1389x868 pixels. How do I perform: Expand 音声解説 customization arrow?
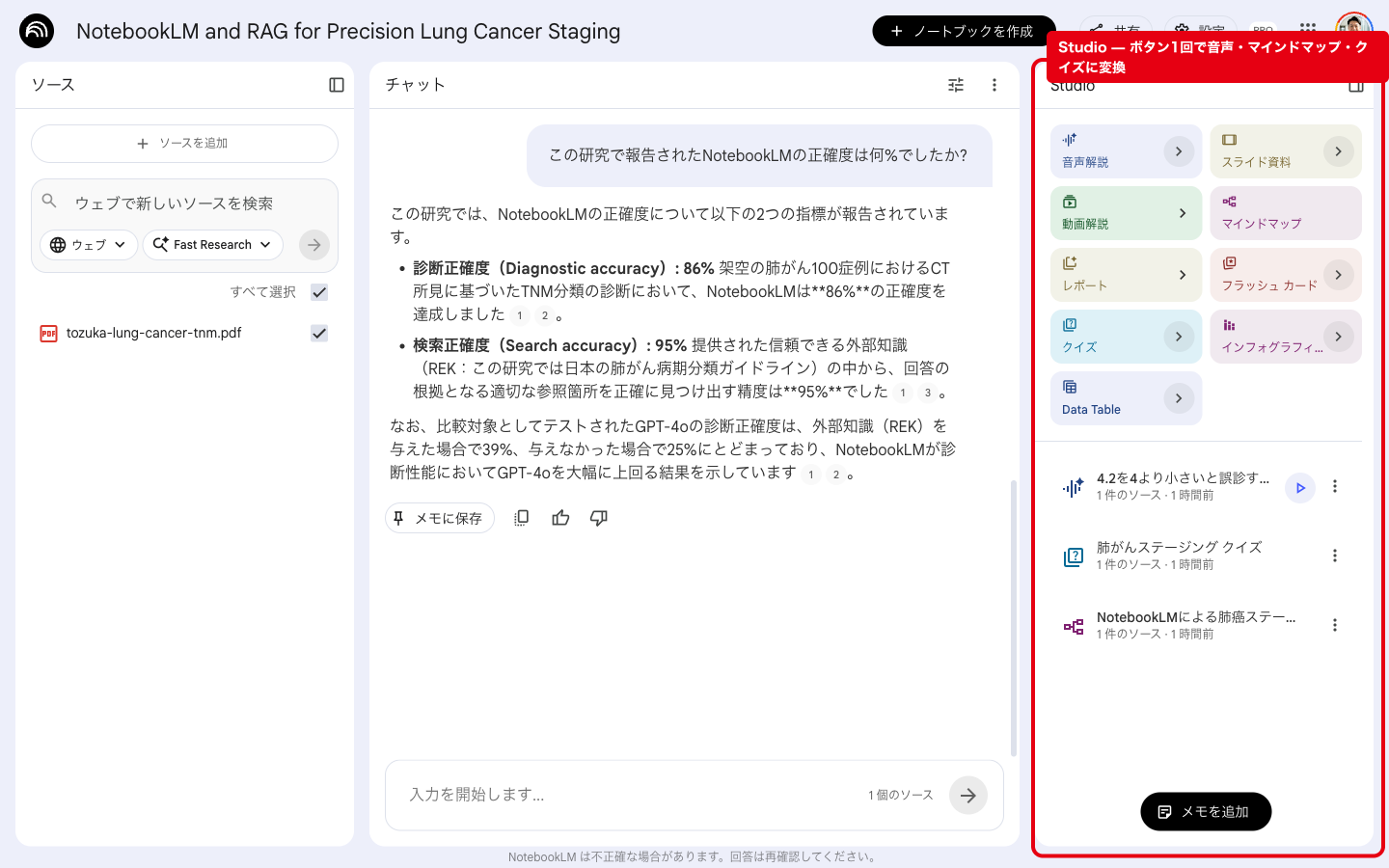(x=1179, y=151)
